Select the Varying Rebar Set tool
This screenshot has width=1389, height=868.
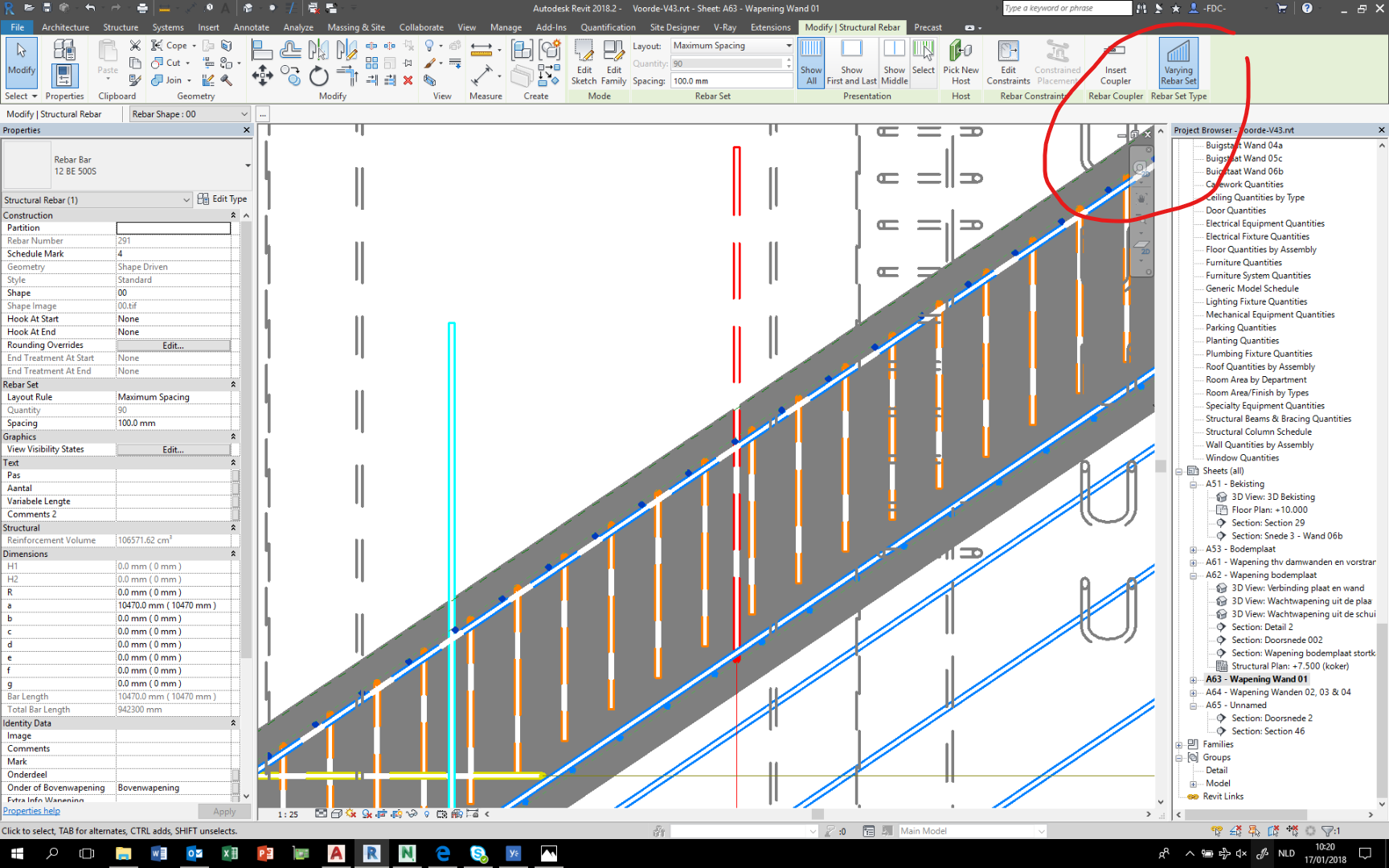[1178, 63]
